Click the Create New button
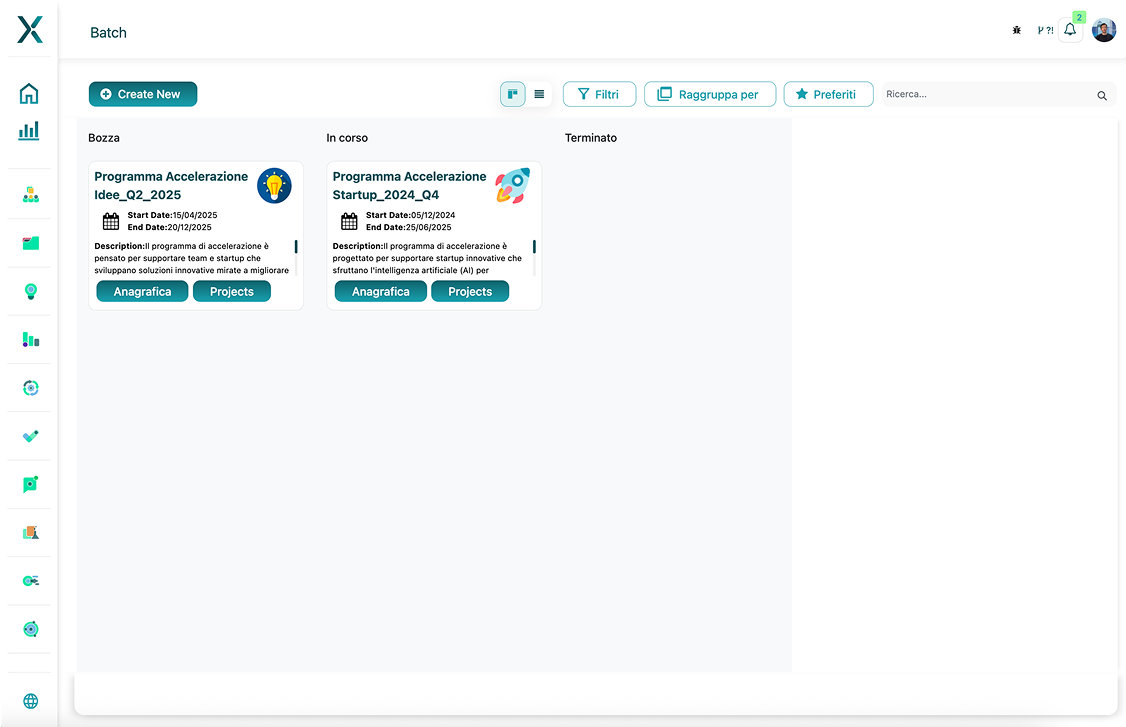The height and width of the screenshot is (727, 1126). (143, 94)
